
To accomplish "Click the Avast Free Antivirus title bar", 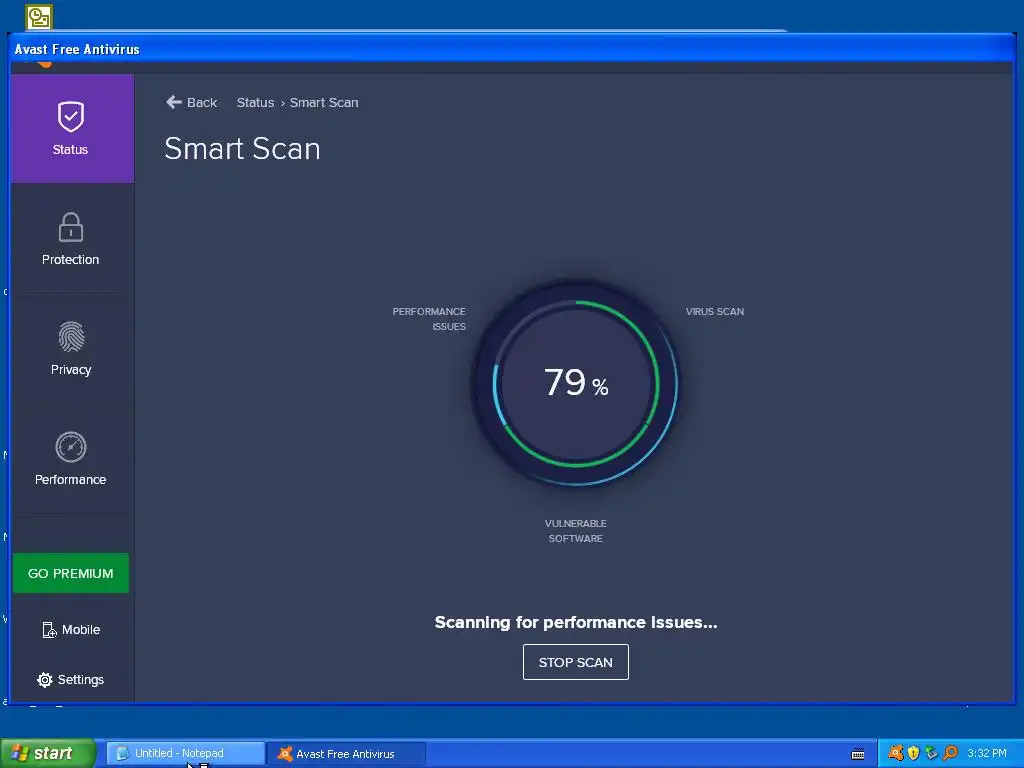I will (512, 49).
